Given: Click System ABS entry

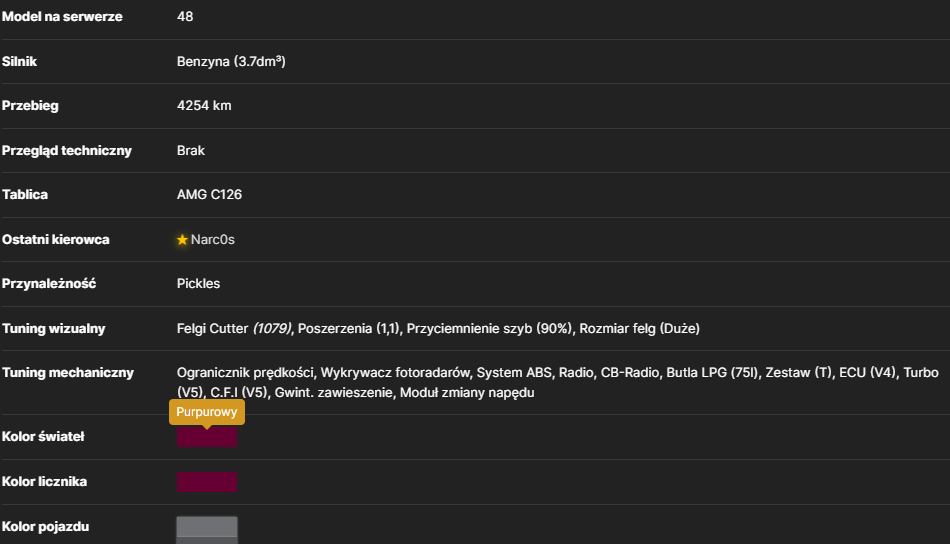Looking at the screenshot, I should [x=514, y=373].
